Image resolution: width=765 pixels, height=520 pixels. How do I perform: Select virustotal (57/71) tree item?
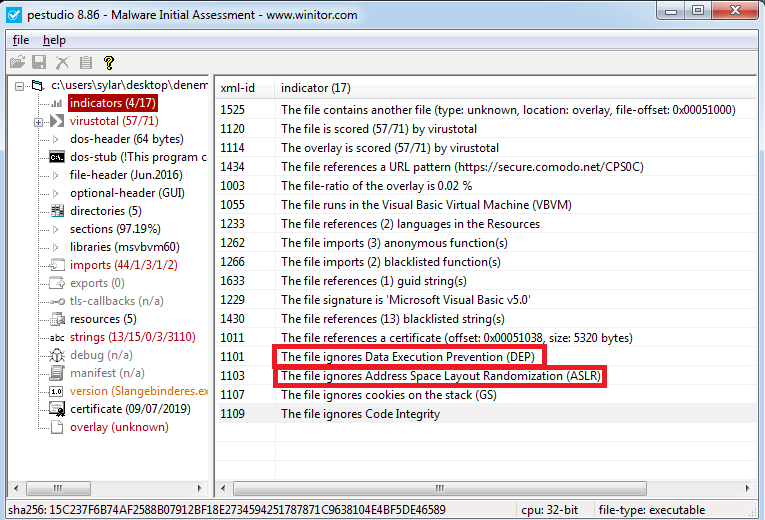click(x=114, y=121)
